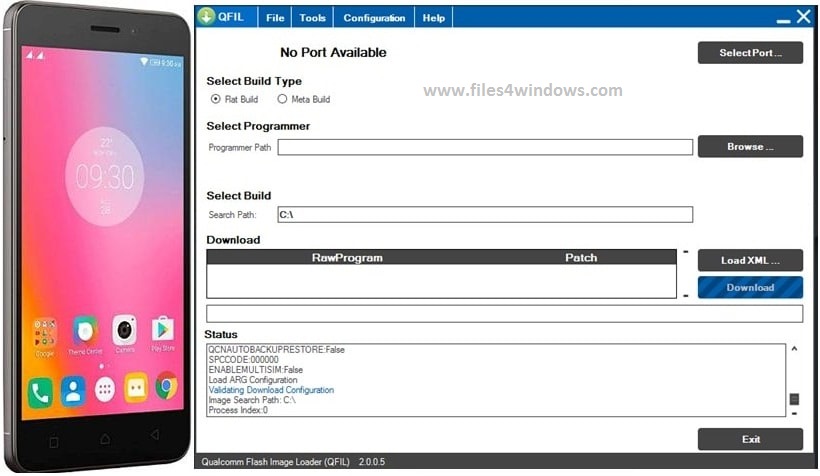
Task: Launch Chrome from the phone dock
Action: (167, 386)
